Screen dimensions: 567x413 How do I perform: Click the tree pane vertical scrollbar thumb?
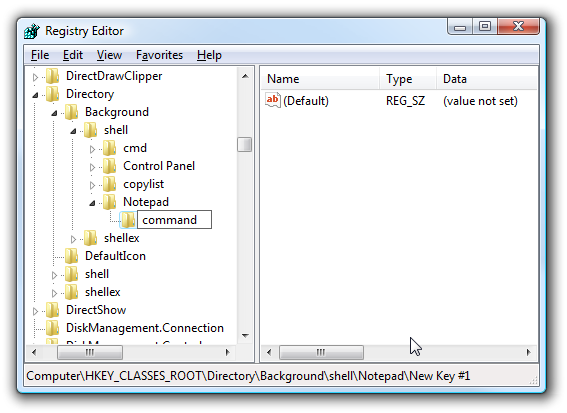click(245, 144)
